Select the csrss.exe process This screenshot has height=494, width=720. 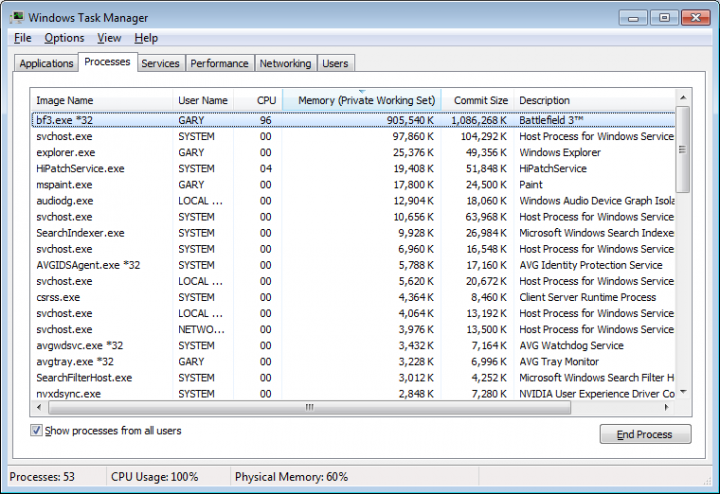coord(353,297)
